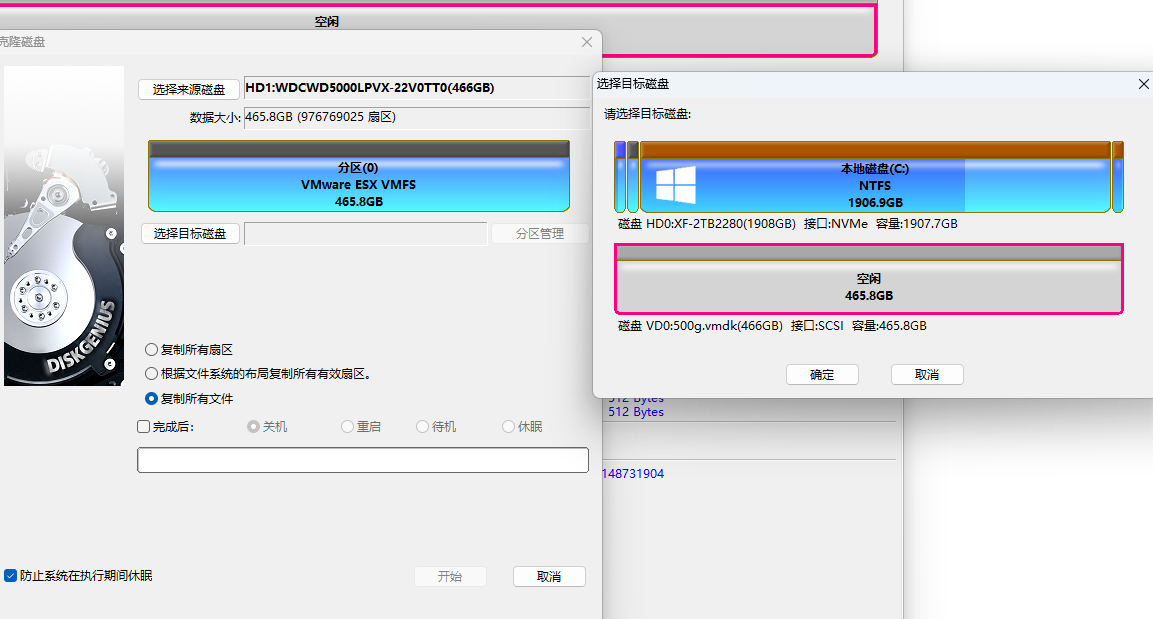Toggle 防止系统在执行期间休眠 checkbox
The height and width of the screenshot is (619, 1153).
[11, 576]
